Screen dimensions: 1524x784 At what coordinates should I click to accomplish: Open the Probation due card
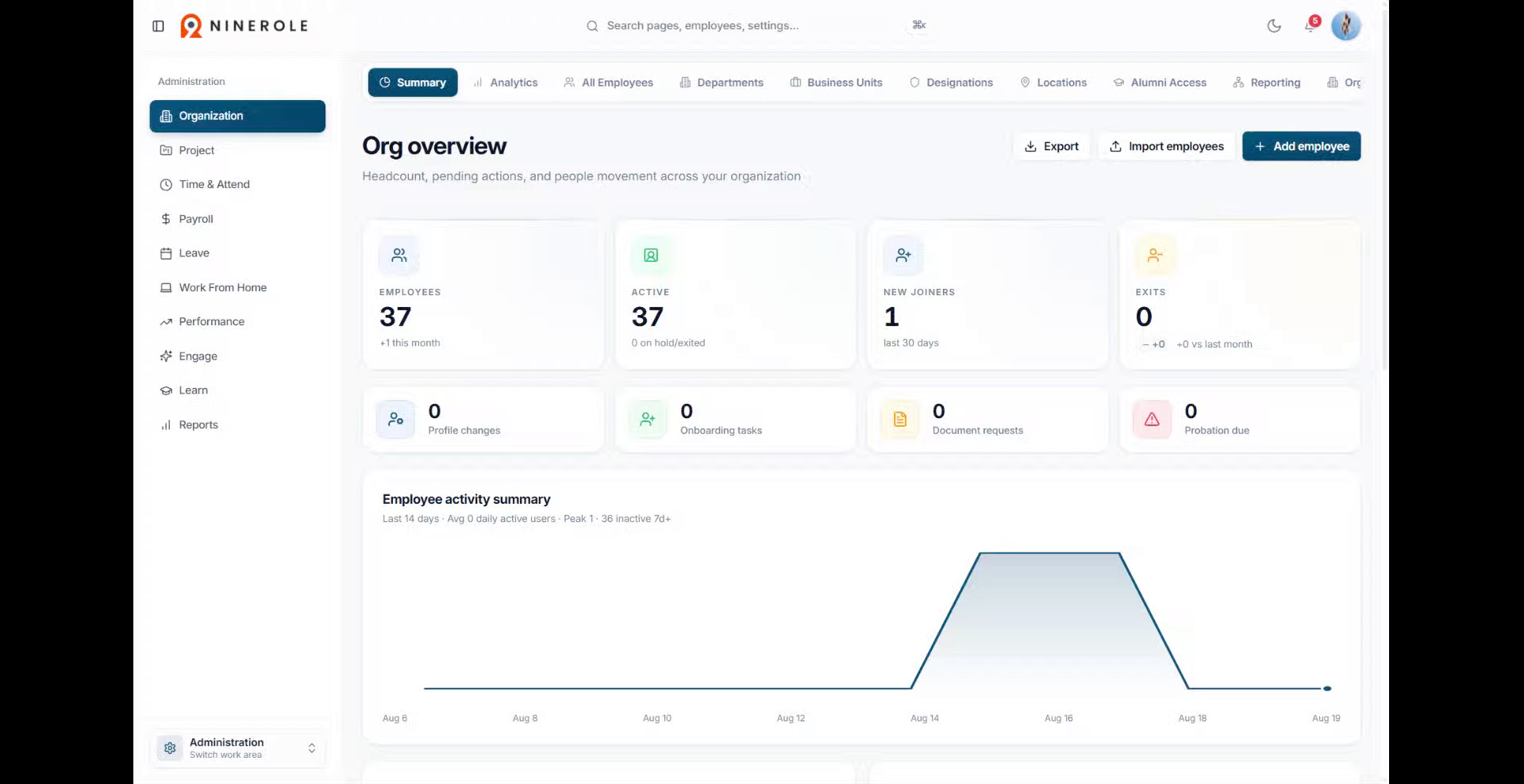tap(1240, 420)
